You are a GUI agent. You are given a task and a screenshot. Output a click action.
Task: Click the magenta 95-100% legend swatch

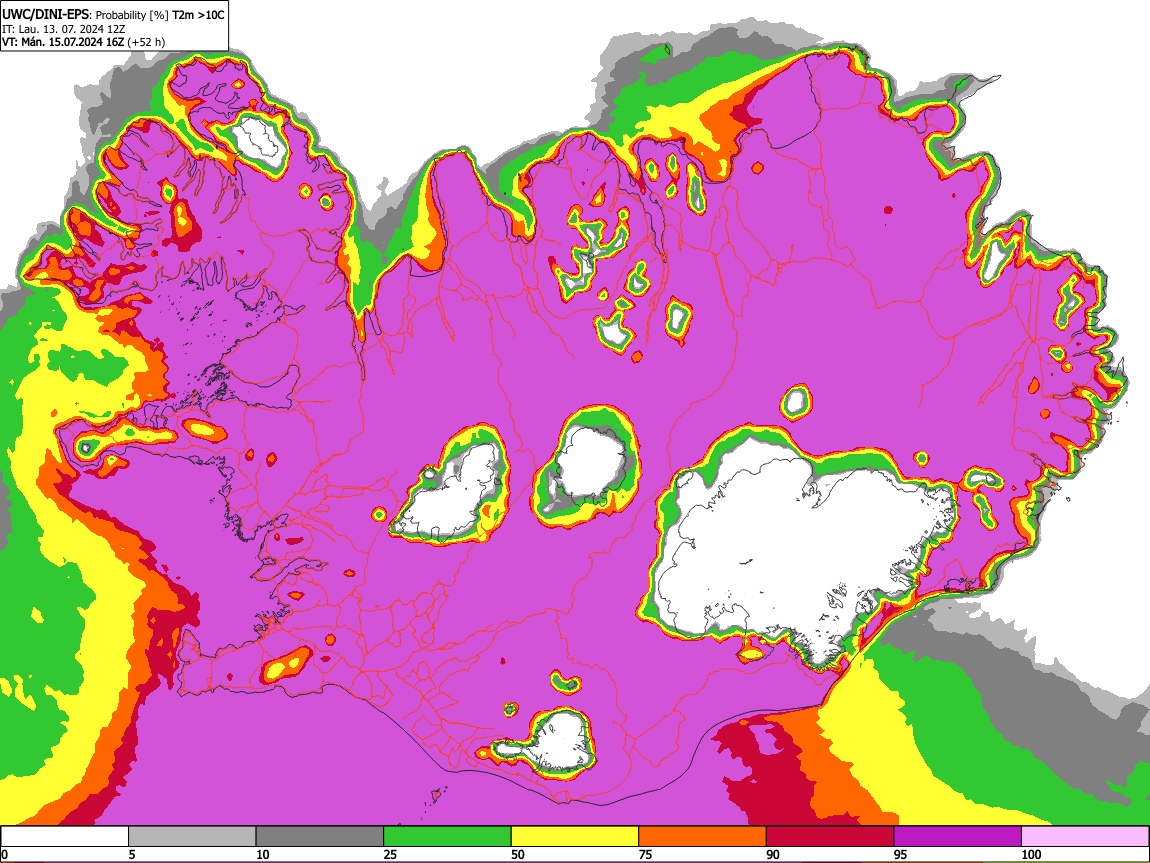click(958, 837)
